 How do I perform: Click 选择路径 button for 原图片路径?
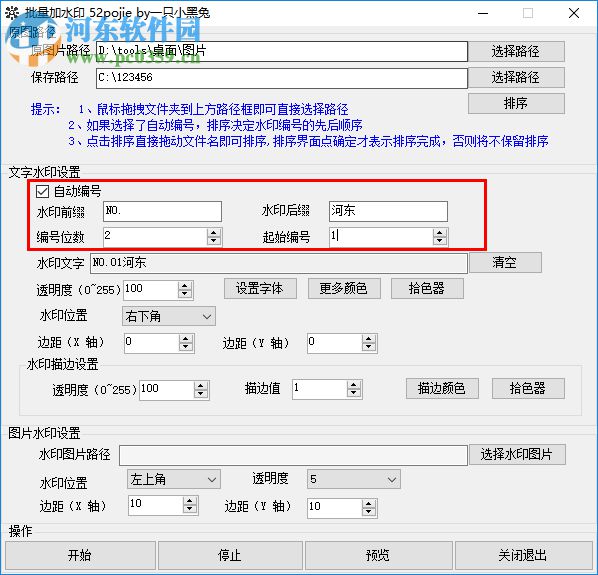[516, 51]
